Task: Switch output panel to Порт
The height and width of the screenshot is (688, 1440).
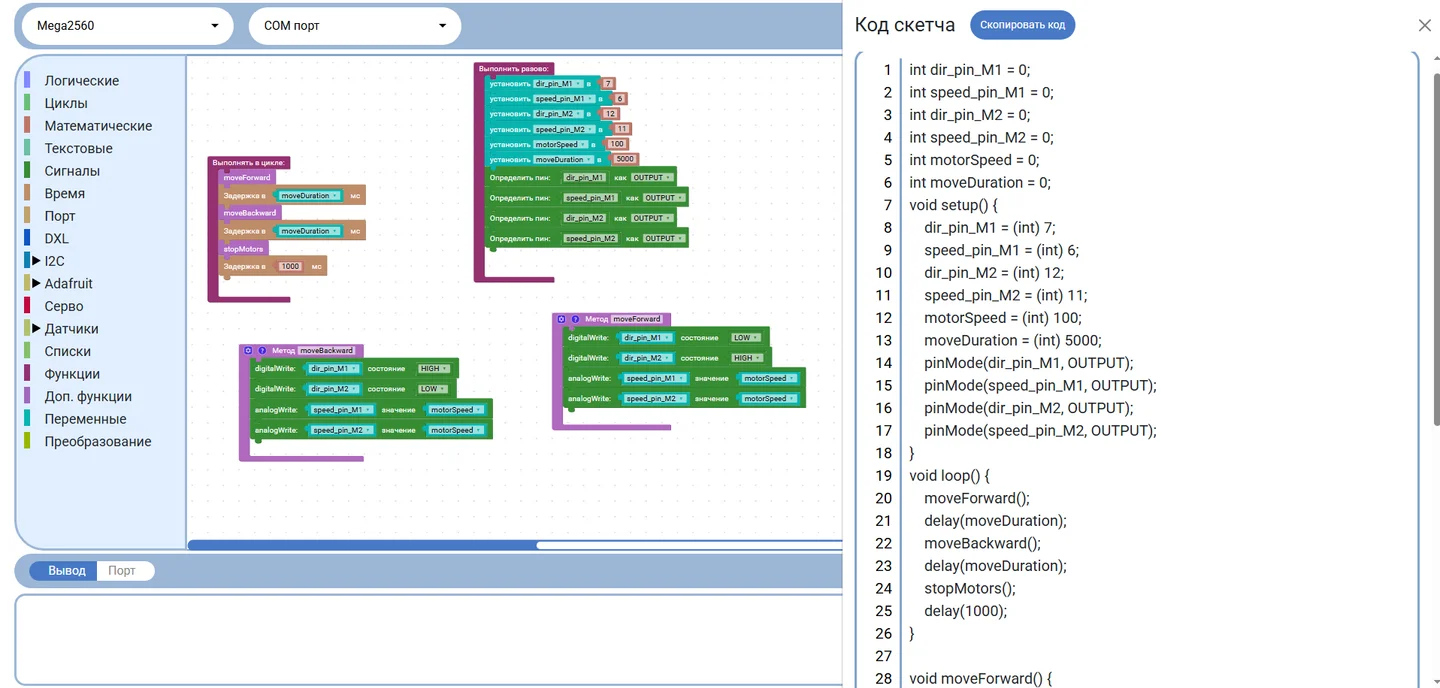Action: tap(123, 571)
